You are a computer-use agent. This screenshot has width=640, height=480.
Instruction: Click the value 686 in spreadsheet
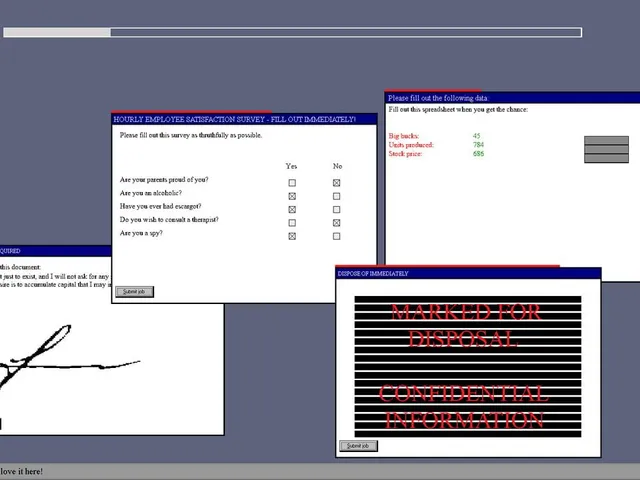click(x=478, y=154)
